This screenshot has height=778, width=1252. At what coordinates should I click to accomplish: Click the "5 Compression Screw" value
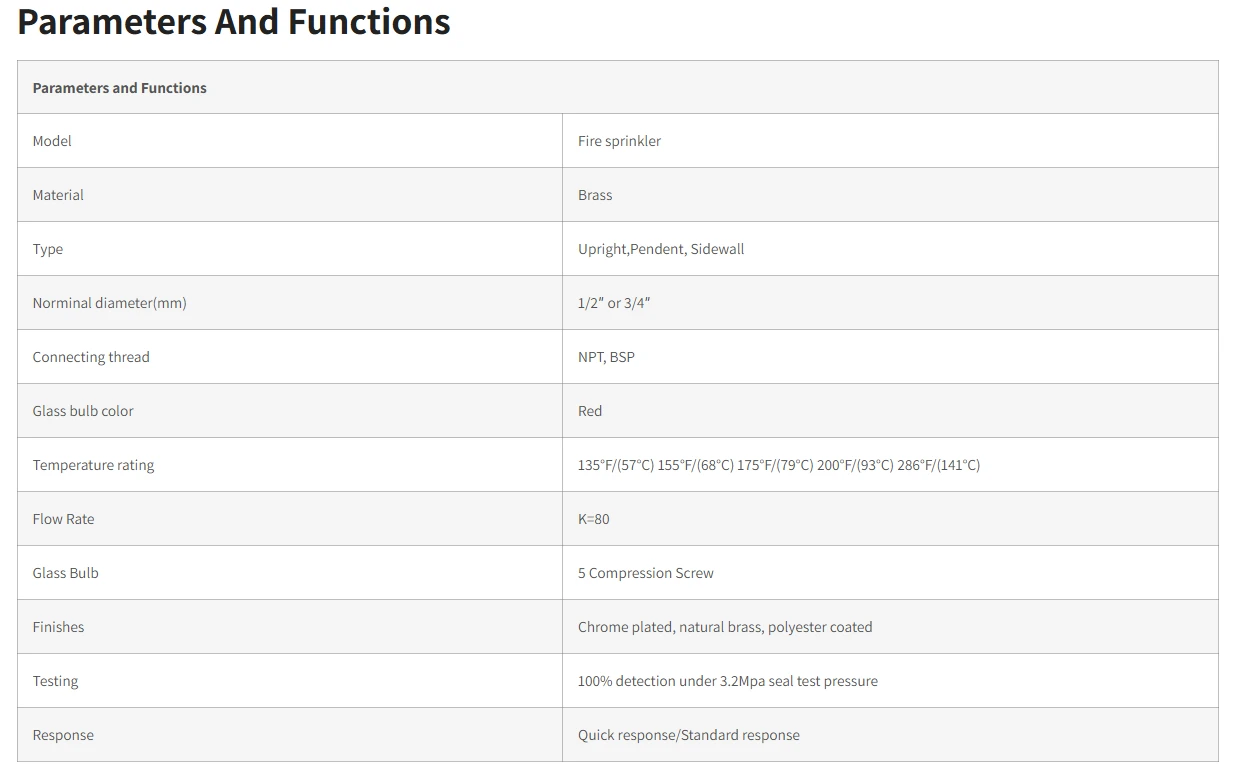pyautogui.click(x=646, y=573)
